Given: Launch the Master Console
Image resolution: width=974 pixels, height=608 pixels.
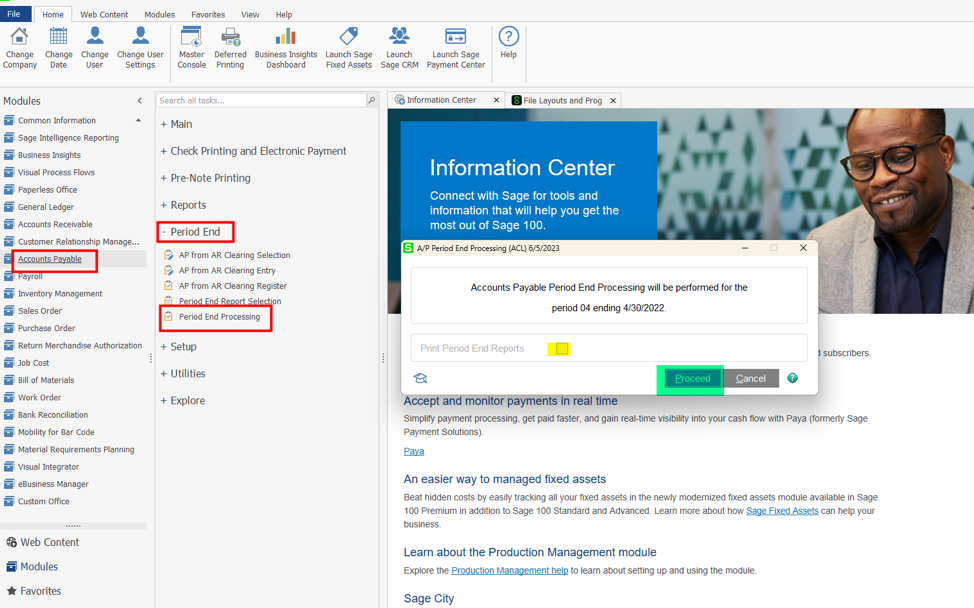Looking at the screenshot, I should click(x=191, y=48).
